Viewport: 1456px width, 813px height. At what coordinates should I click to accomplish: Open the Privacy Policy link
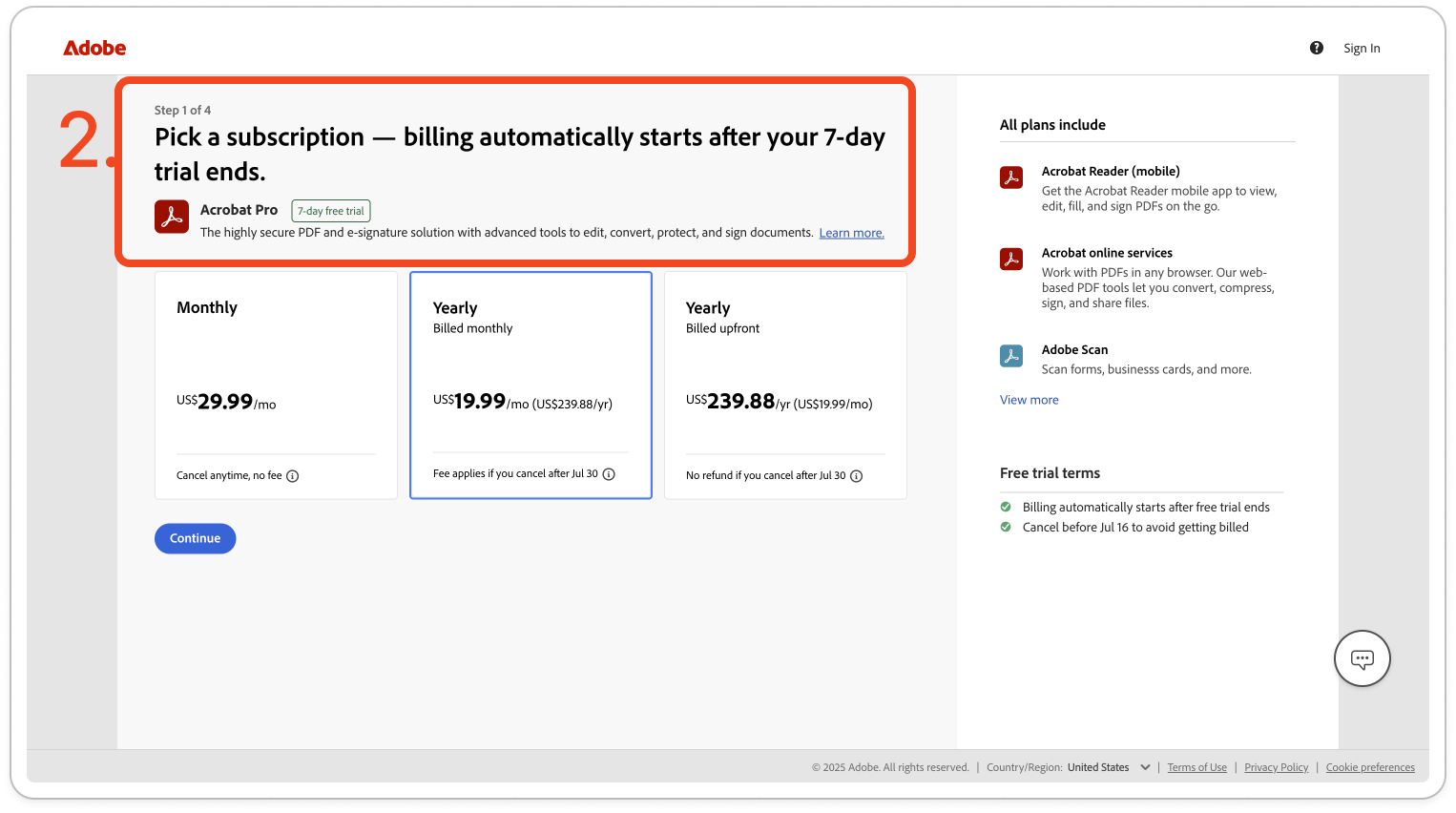1277,767
